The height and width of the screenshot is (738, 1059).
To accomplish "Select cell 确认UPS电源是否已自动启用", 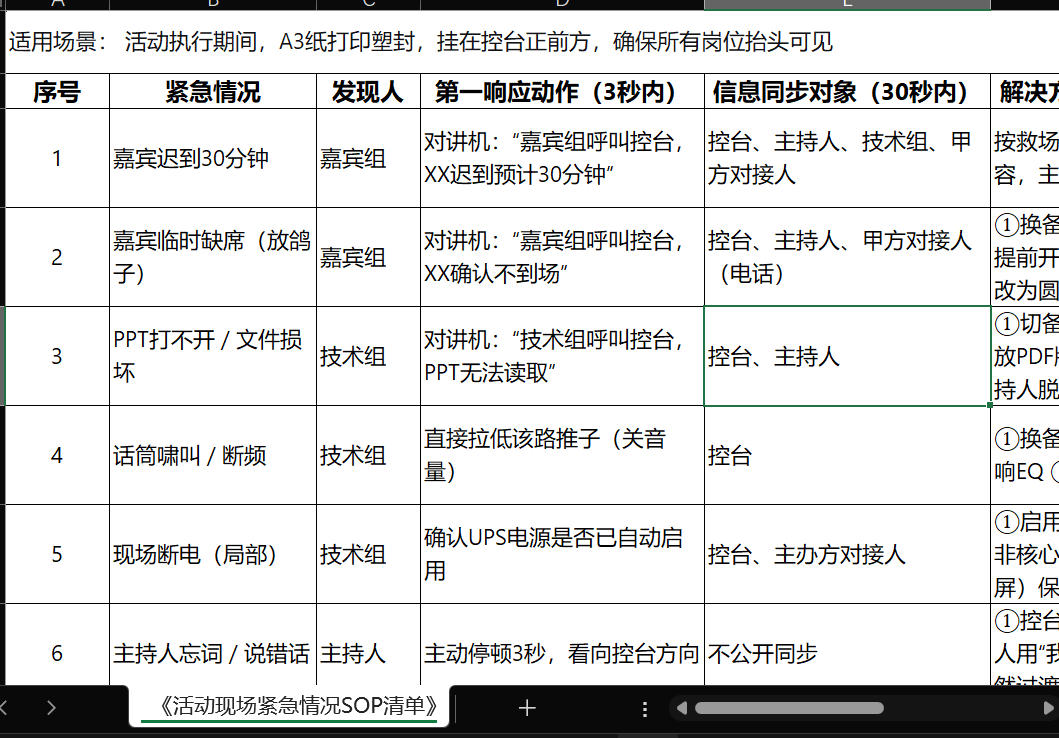I will pyautogui.click(x=562, y=554).
